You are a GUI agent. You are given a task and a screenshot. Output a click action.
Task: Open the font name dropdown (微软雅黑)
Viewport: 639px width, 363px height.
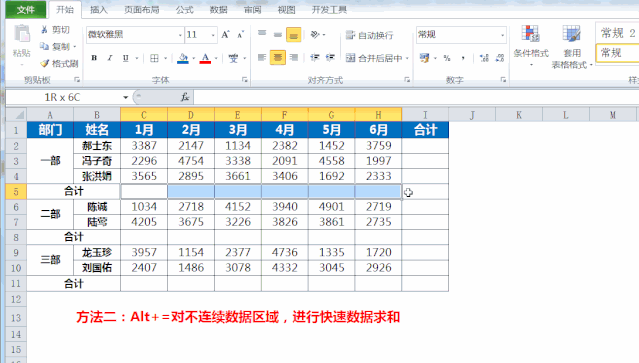pos(180,35)
